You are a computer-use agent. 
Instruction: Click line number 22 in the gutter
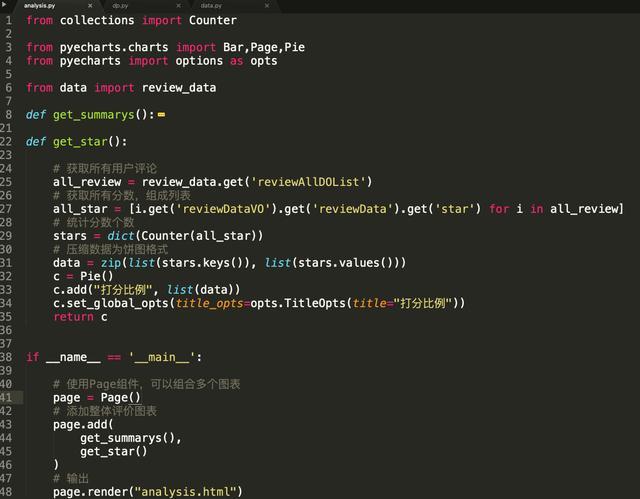coord(6,141)
